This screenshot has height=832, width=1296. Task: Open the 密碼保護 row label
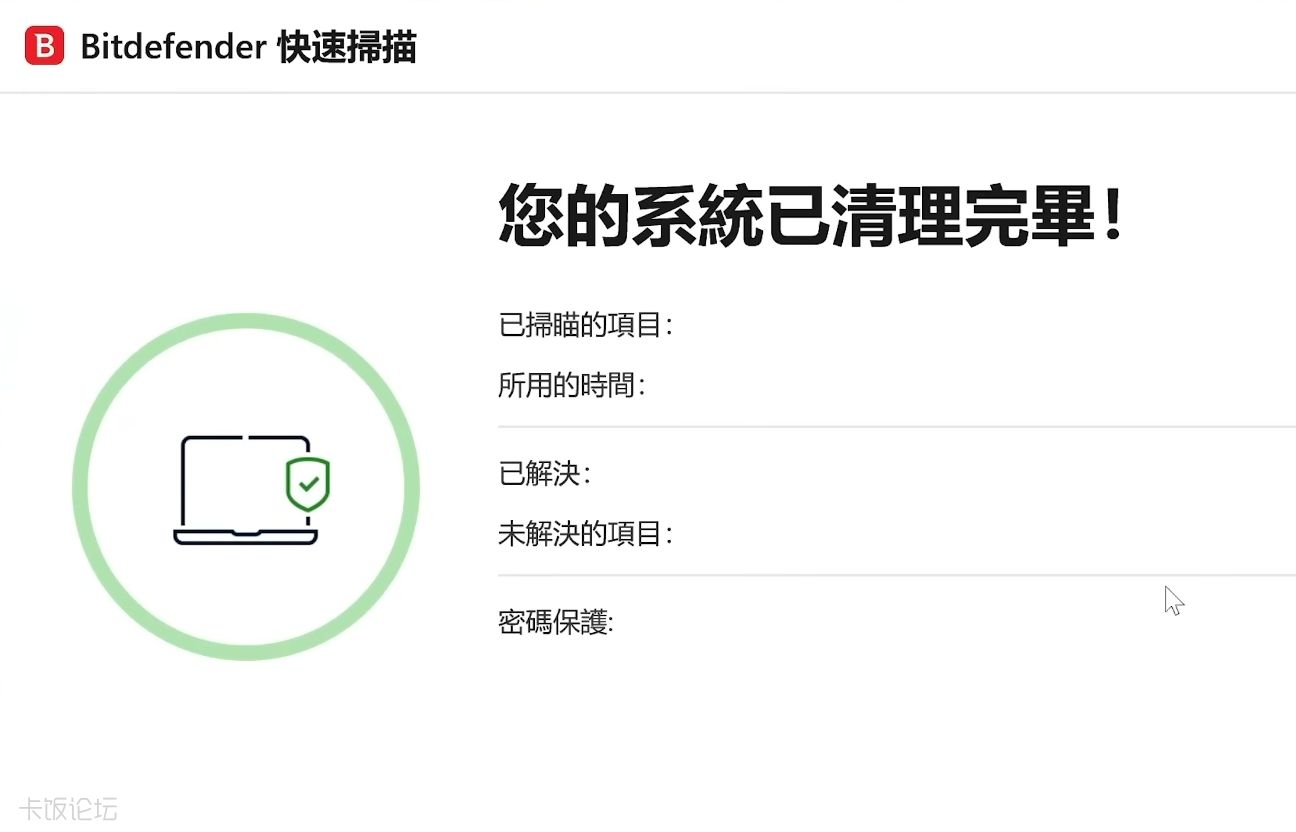point(555,623)
